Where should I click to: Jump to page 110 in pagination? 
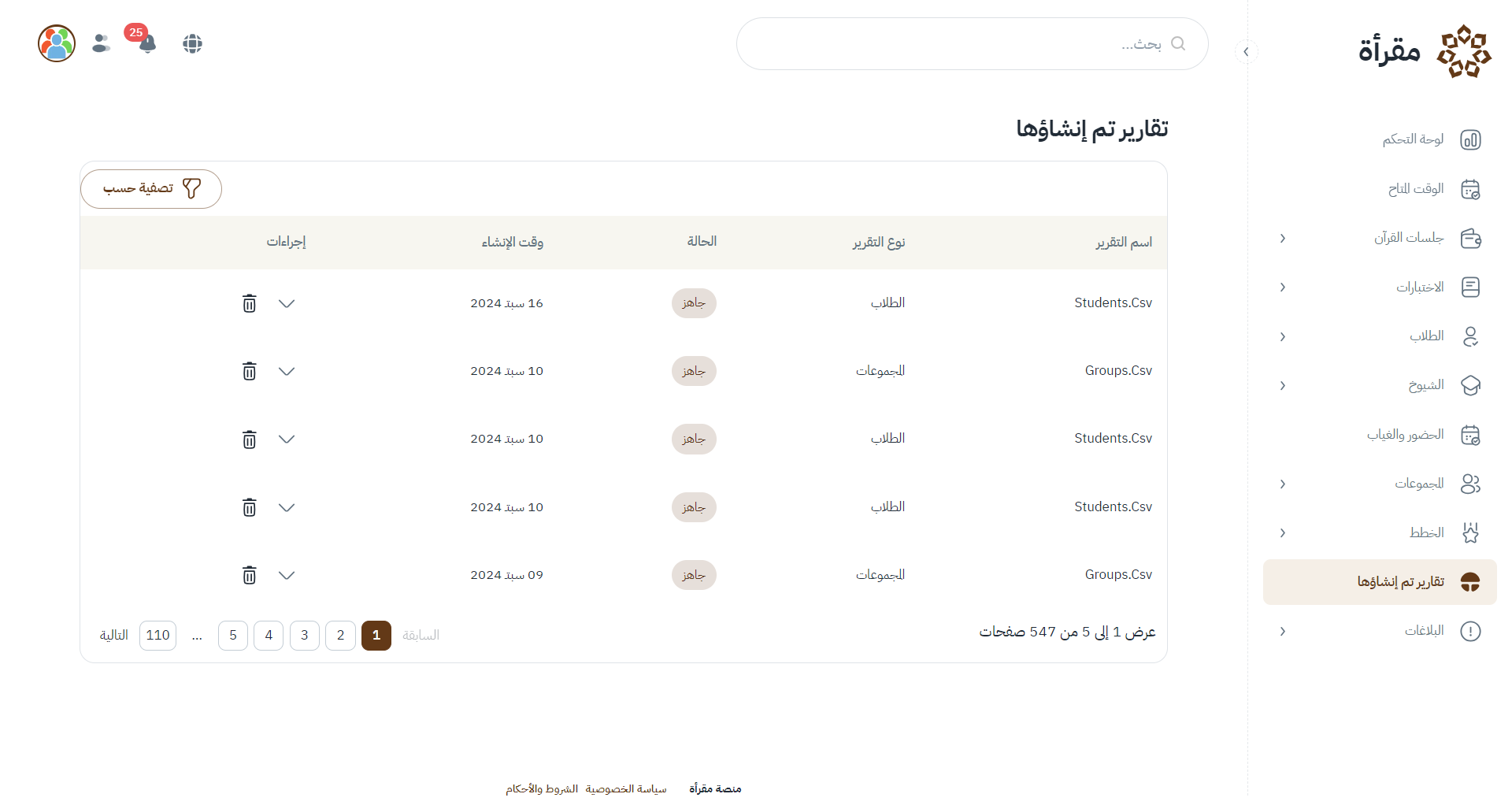(157, 635)
